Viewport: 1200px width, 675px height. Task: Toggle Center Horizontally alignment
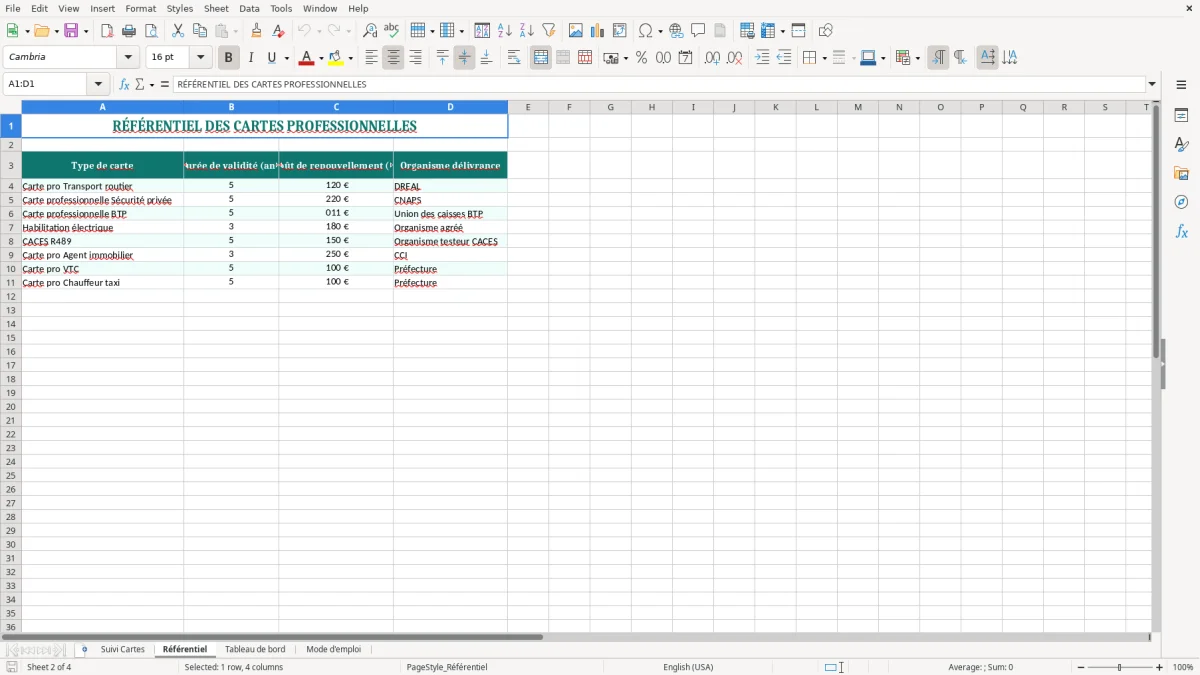click(394, 58)
